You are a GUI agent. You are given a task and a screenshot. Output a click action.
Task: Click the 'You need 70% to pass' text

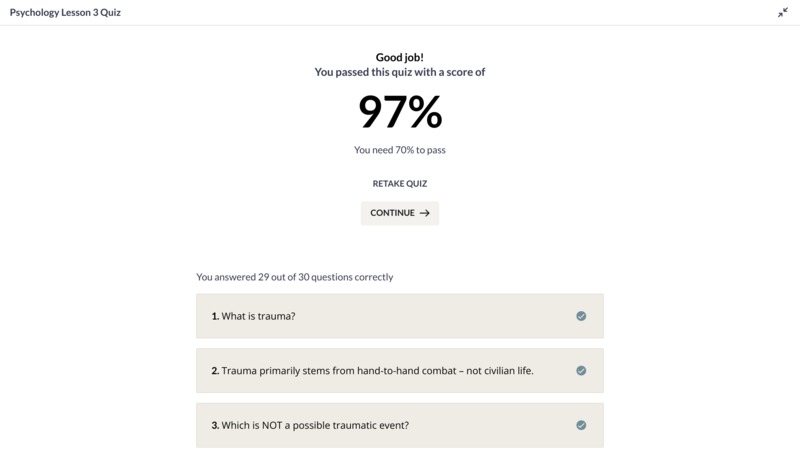tap(399, 150)
